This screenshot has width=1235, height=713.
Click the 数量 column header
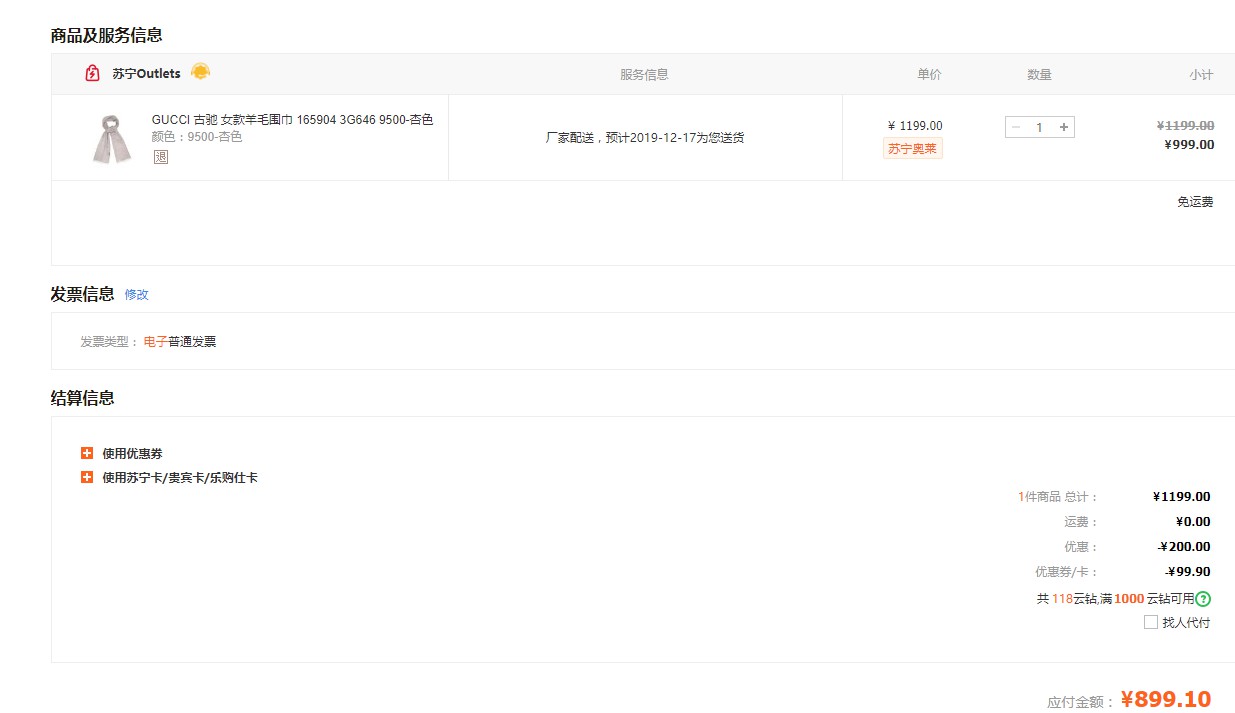pyautogui.click(x=1039, y=75)
